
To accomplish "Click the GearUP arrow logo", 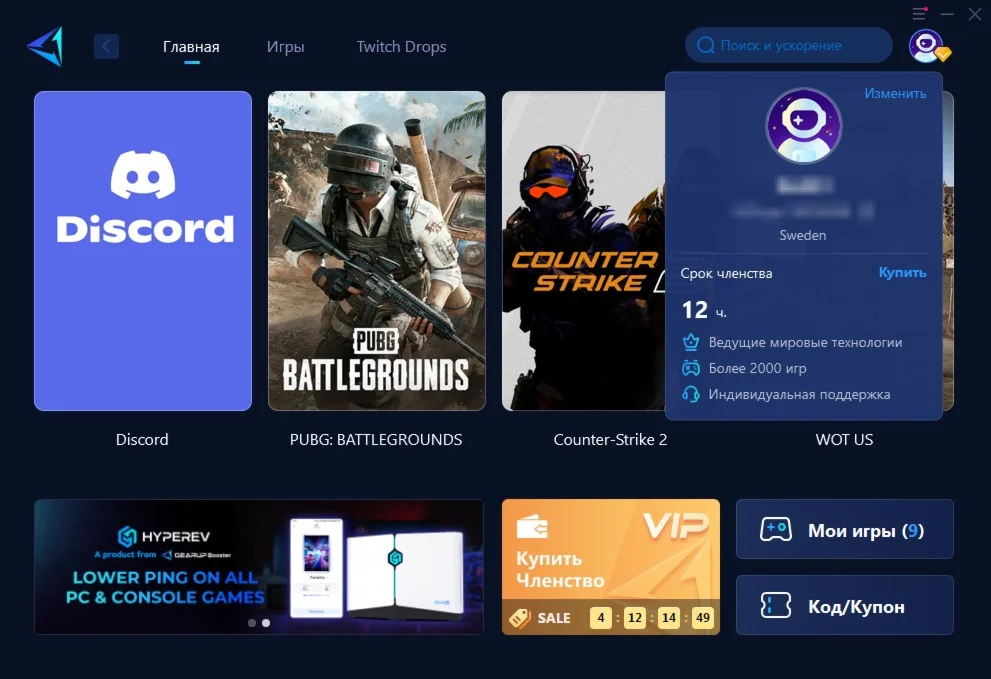I will (x=45, y=46).
